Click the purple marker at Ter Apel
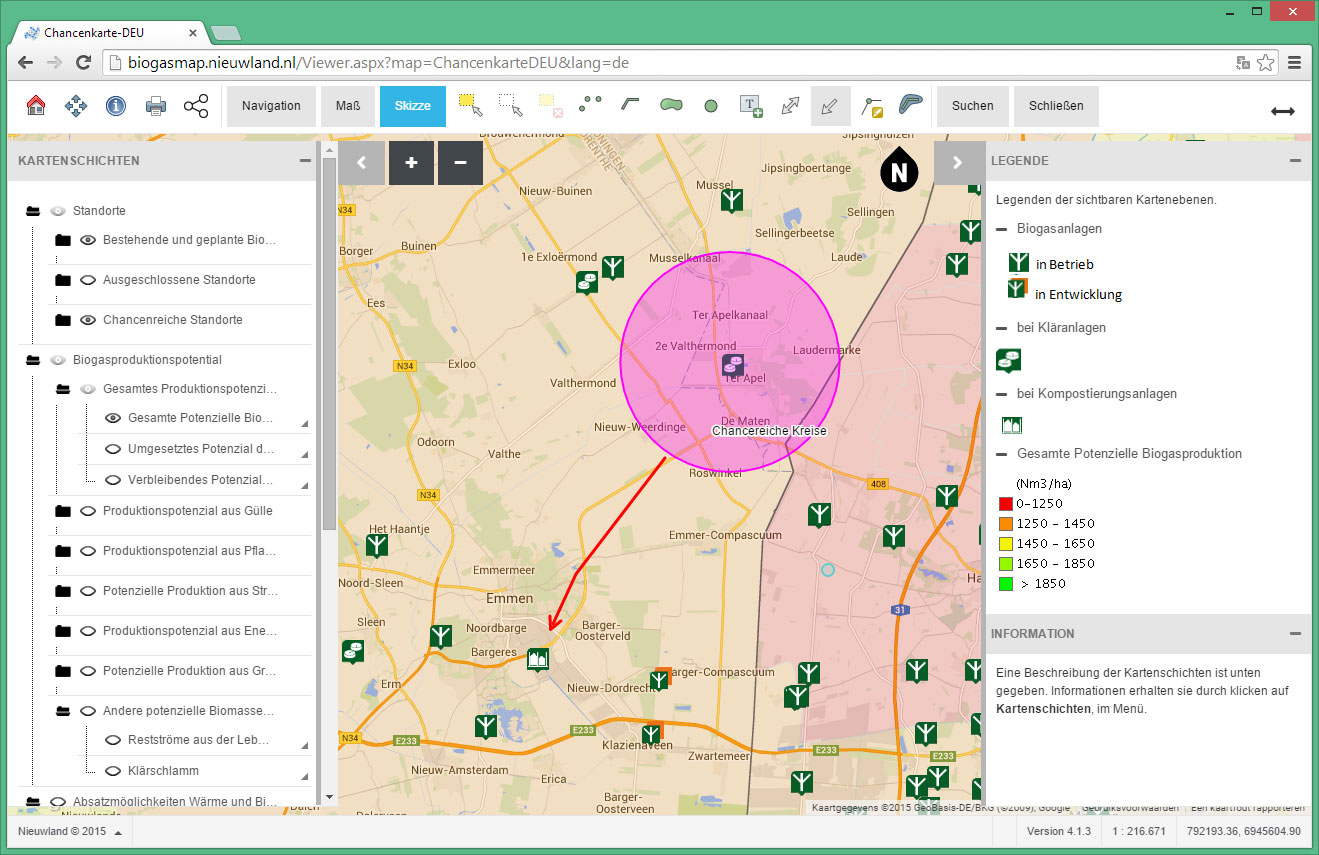 point(734,367)
